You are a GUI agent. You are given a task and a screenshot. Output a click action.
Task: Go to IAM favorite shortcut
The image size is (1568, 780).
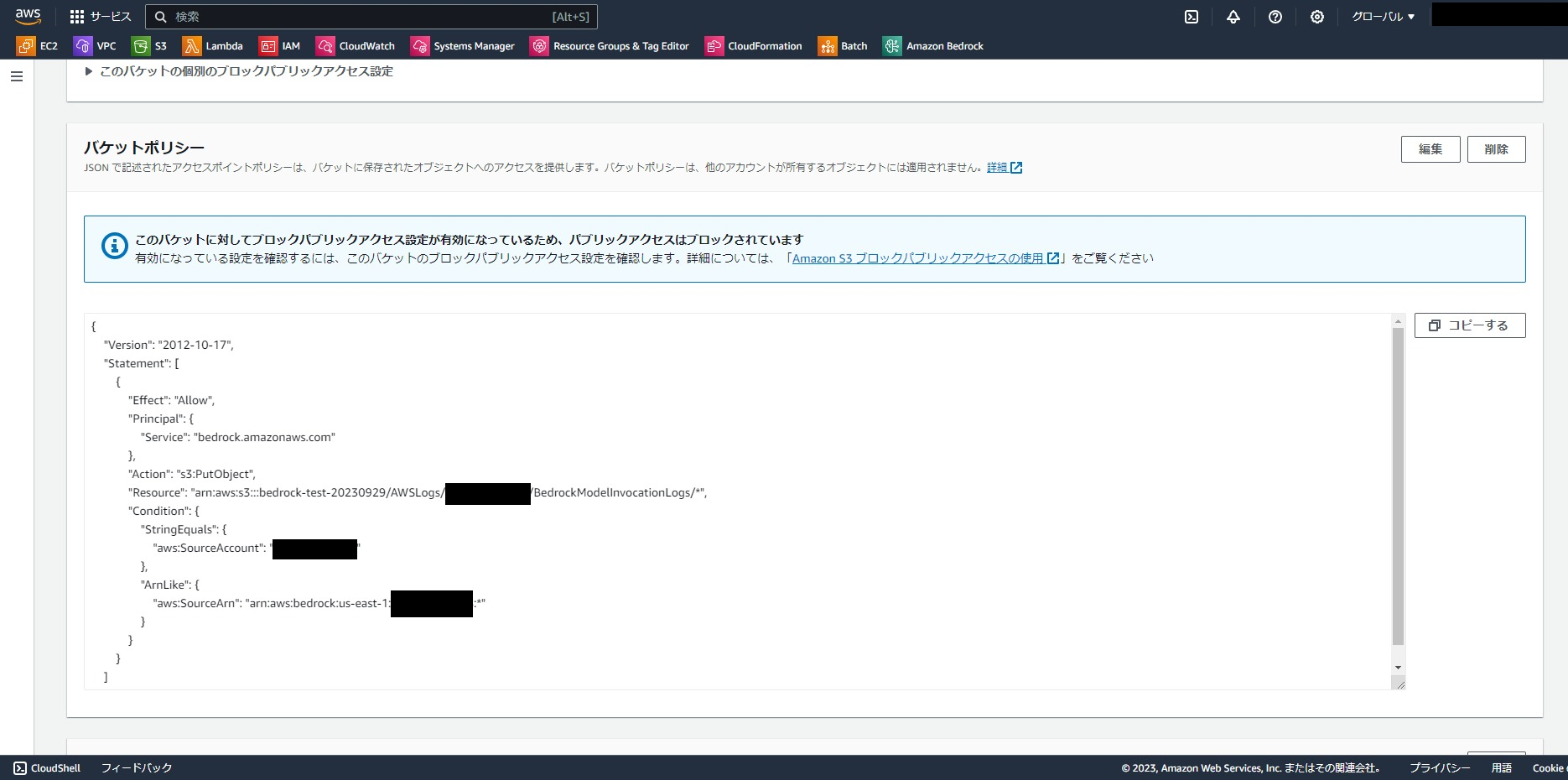[x=280, y=46]
